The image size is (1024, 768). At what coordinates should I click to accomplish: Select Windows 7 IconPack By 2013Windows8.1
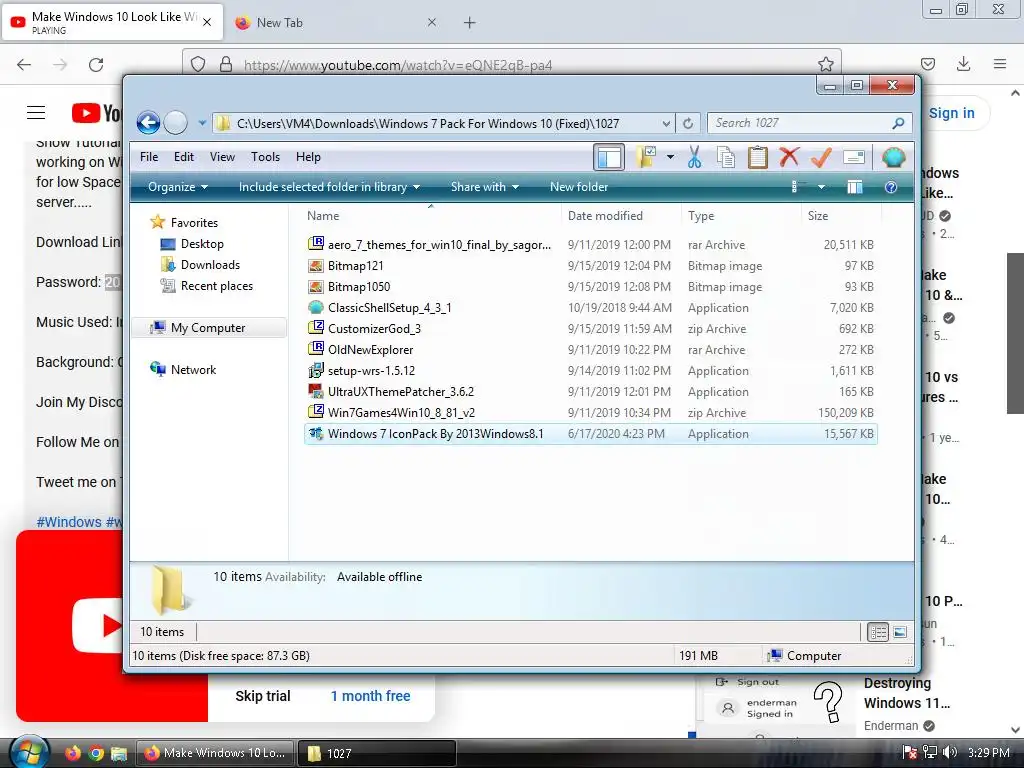pos(590,434)
